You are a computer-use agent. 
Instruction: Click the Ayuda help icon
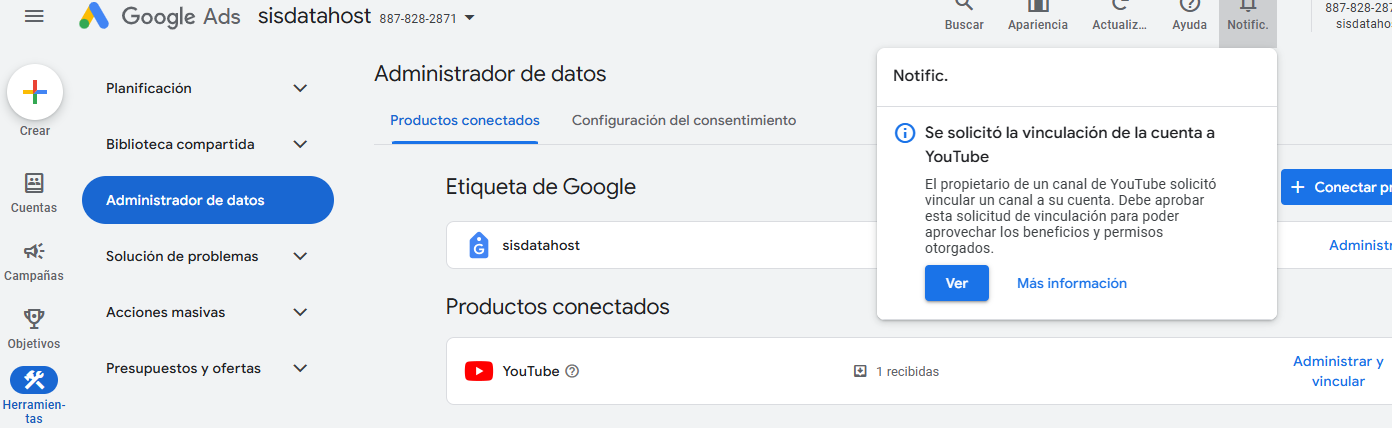1189,8
